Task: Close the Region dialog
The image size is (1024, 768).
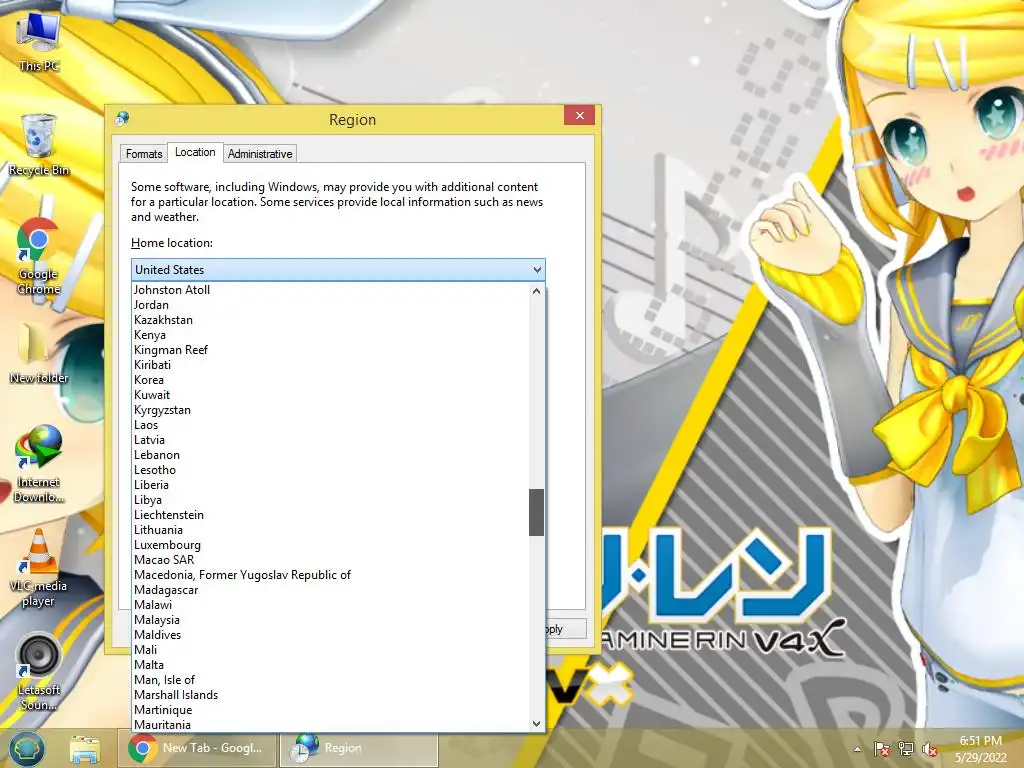Action: pyautogui.click(x=579, y=116)
